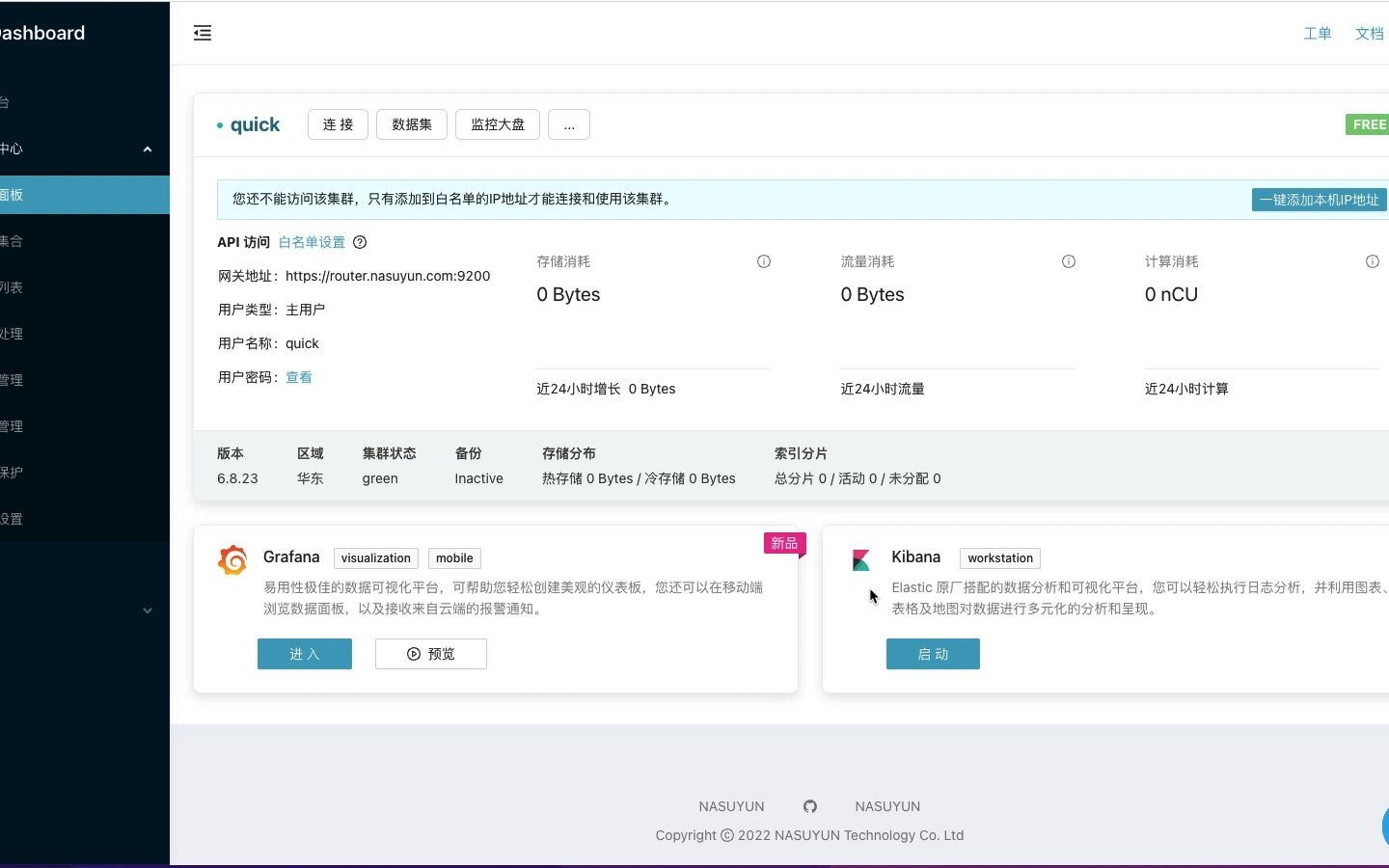This screenshot has width=1389, height=868.
Task: Open the more options '...' button
Action: coord(569,124)
